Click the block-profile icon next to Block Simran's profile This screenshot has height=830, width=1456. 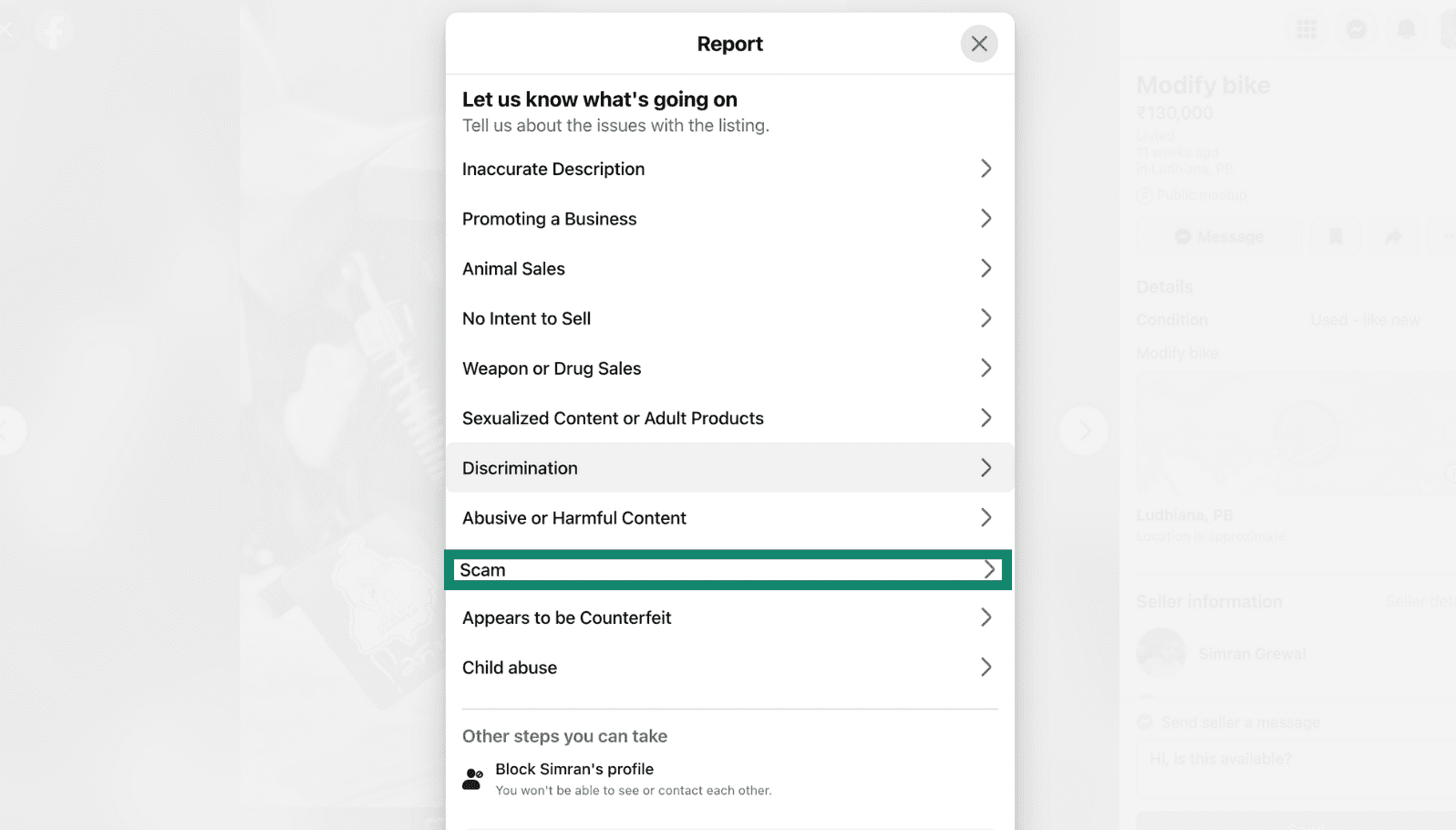pos(471,777)
